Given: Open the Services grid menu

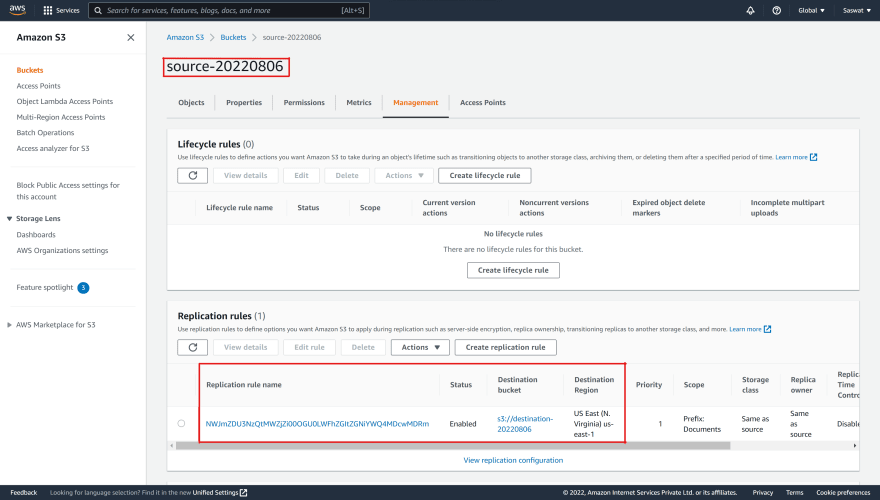Looking at the screenshot, I should pyautogui.click(x=61, y=10).
